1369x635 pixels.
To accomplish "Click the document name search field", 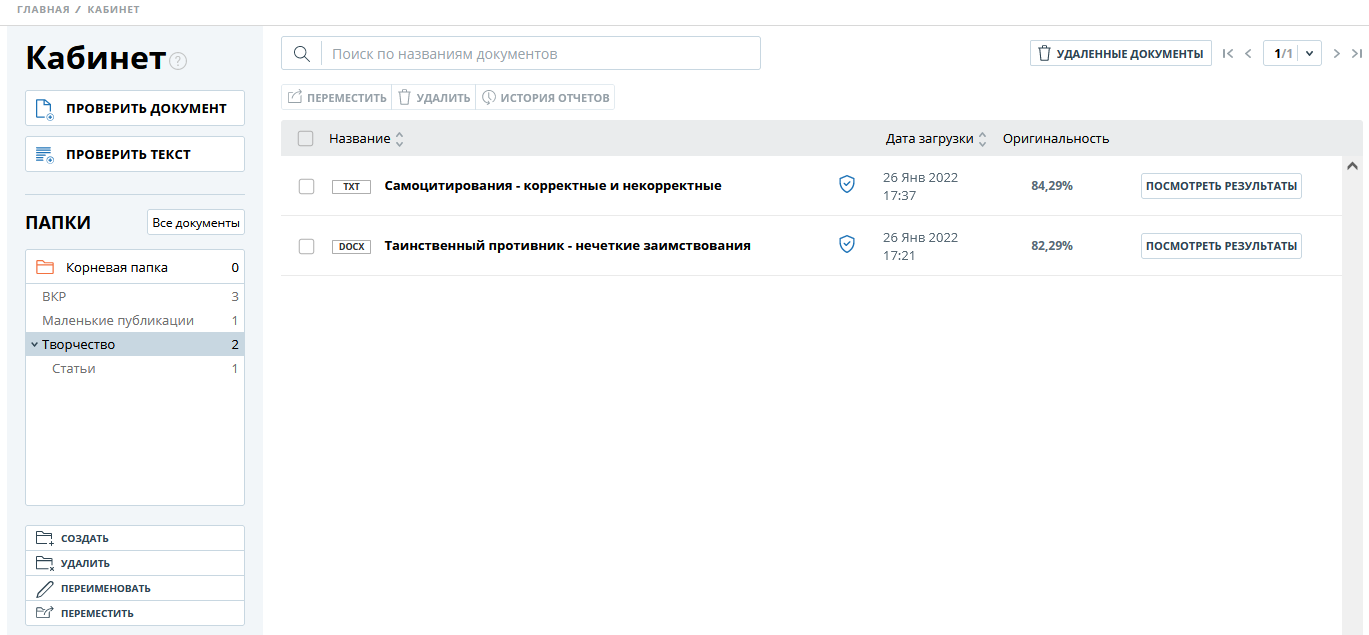I will click(x=540, y=54).
